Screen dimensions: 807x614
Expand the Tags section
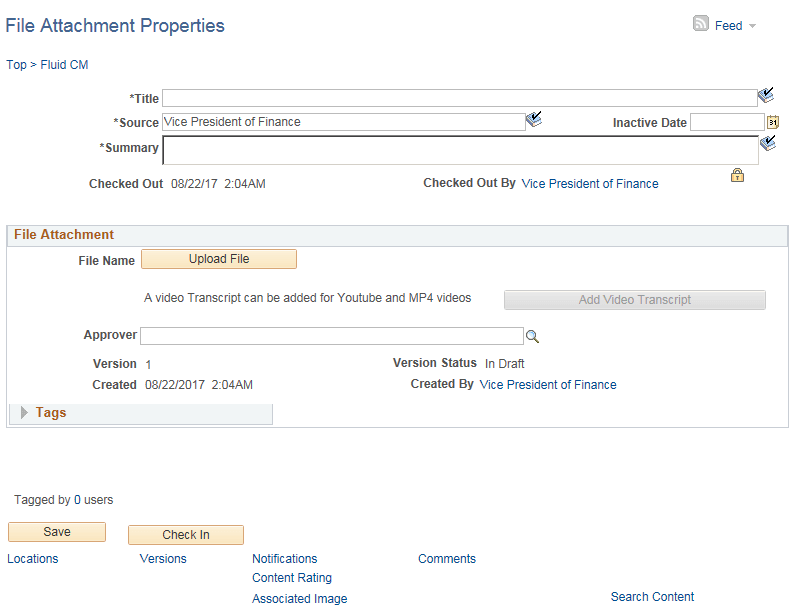click(x=23, y=412)
